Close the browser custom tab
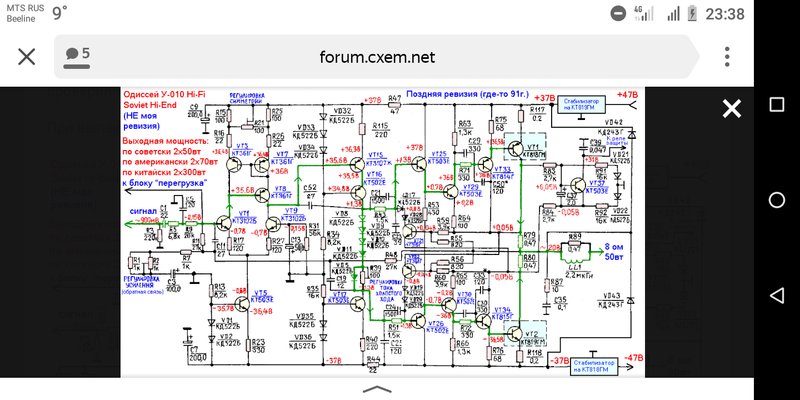 [27, 57]
